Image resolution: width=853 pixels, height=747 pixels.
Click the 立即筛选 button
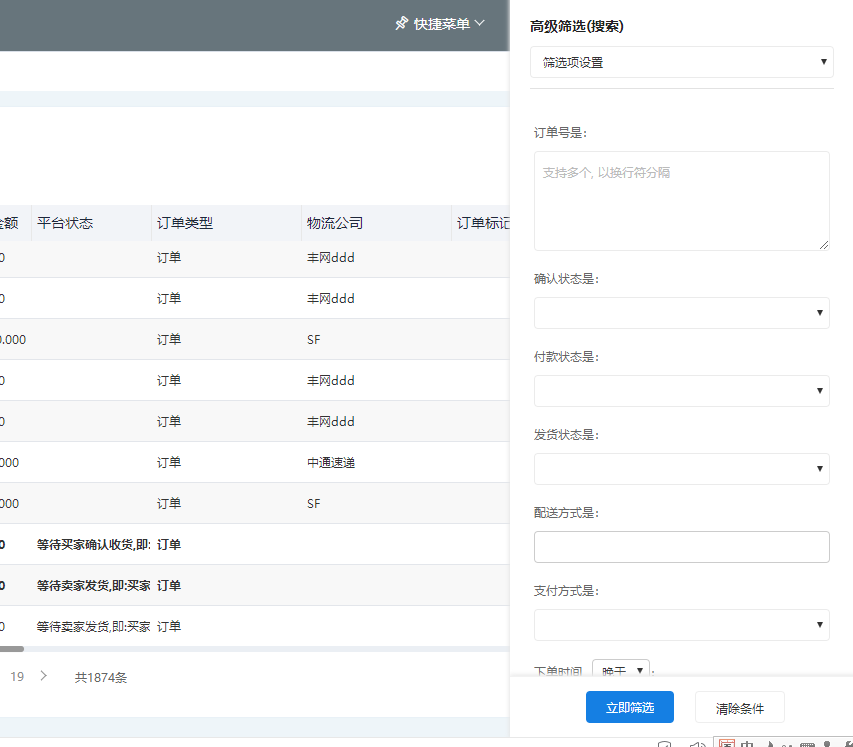pos(629,707)
